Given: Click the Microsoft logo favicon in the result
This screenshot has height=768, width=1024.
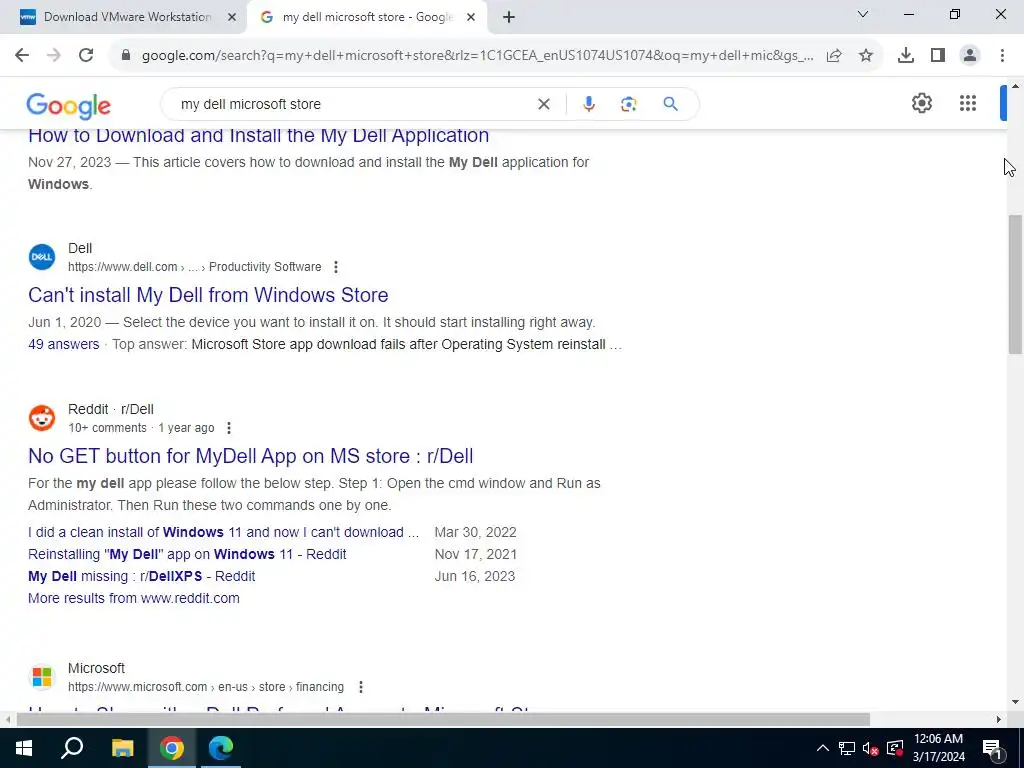Looking at the screenshot, I should [x=42, y=677].
